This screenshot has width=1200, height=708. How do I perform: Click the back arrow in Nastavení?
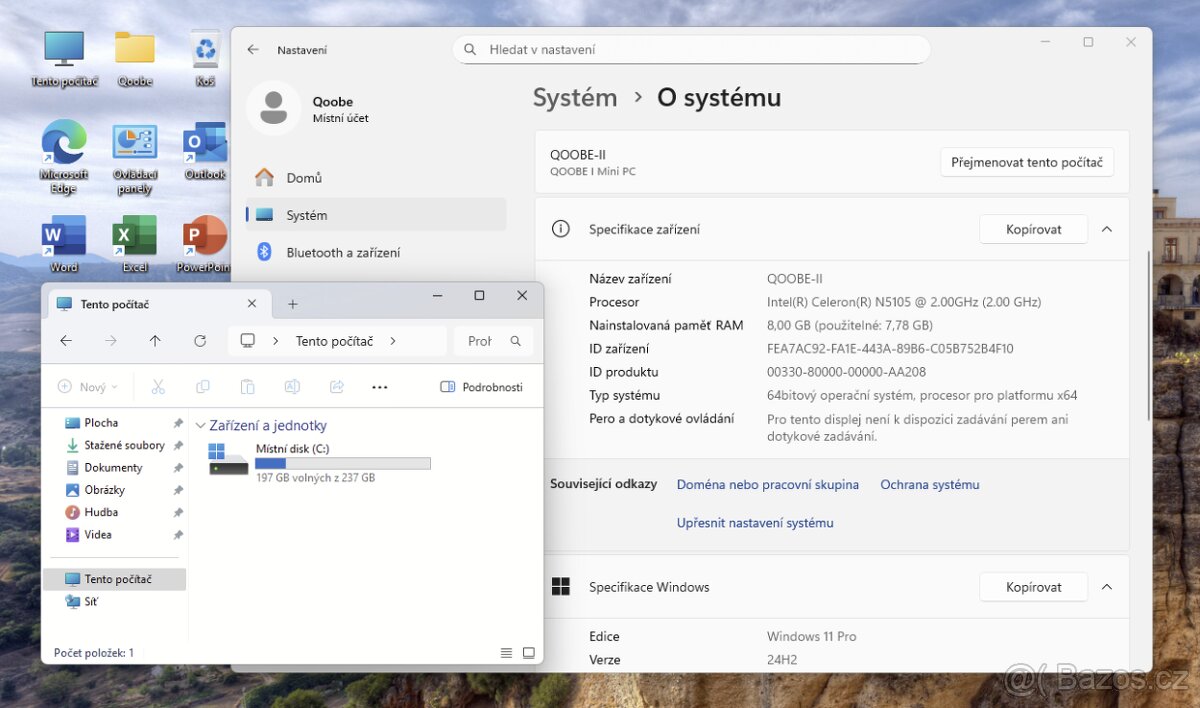[x=253, y=50]
